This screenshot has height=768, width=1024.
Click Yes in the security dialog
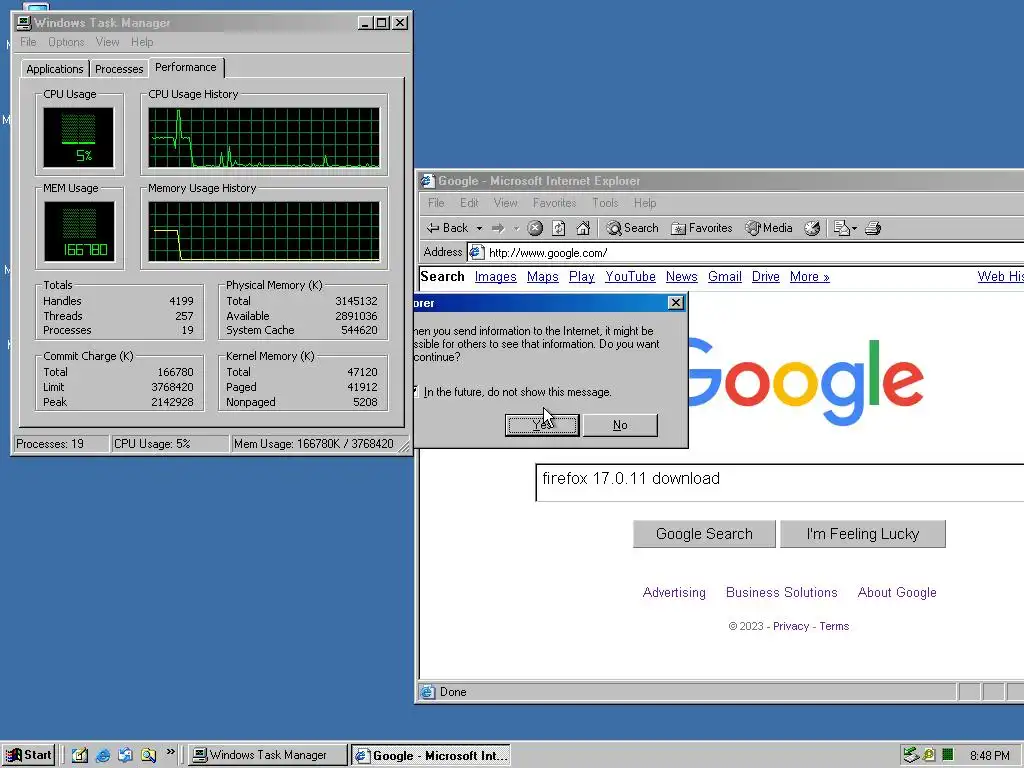coord(542,425)
